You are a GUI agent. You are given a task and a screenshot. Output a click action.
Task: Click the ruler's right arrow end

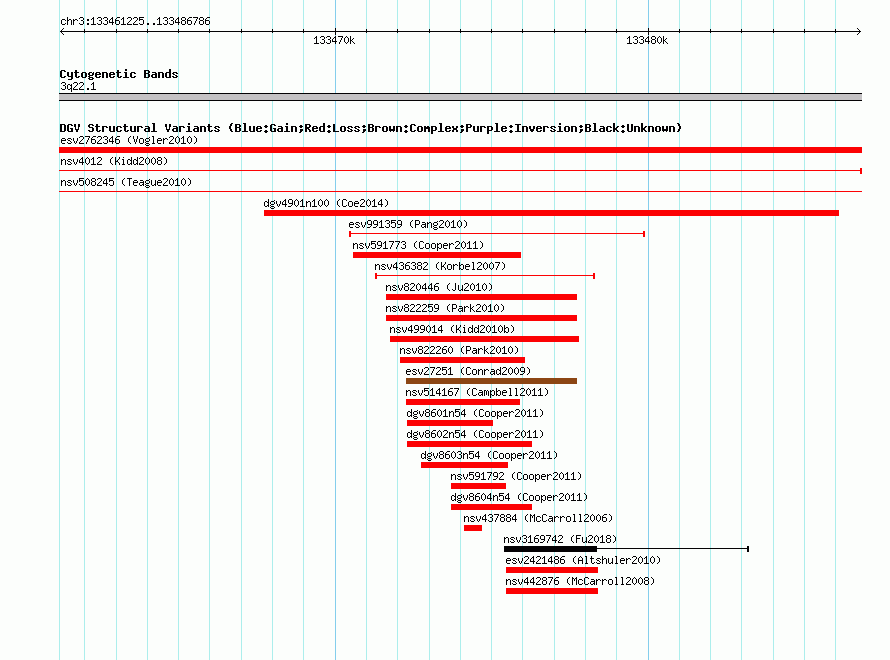(859, 31)
